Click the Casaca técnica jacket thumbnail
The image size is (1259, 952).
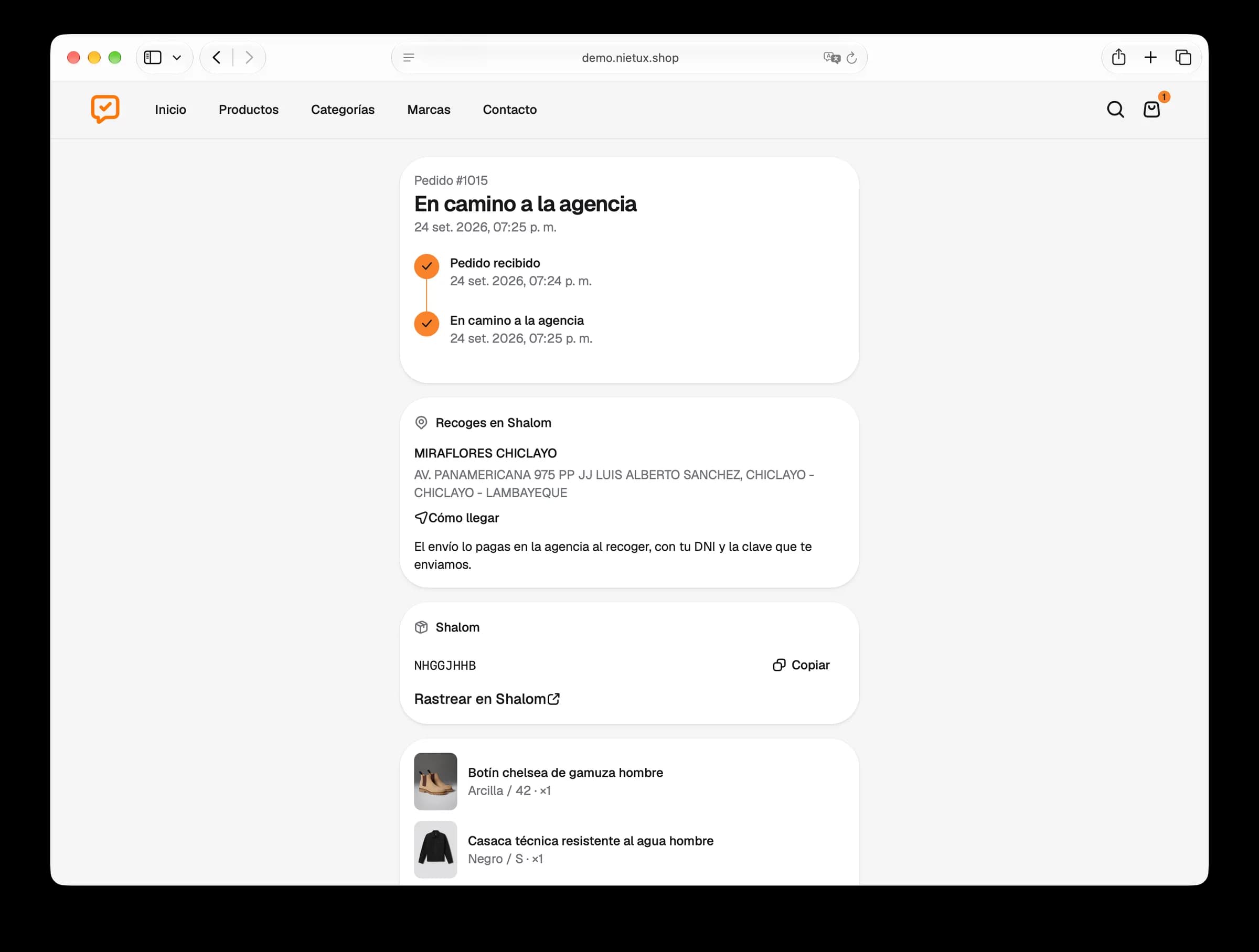tap(435, 850)
